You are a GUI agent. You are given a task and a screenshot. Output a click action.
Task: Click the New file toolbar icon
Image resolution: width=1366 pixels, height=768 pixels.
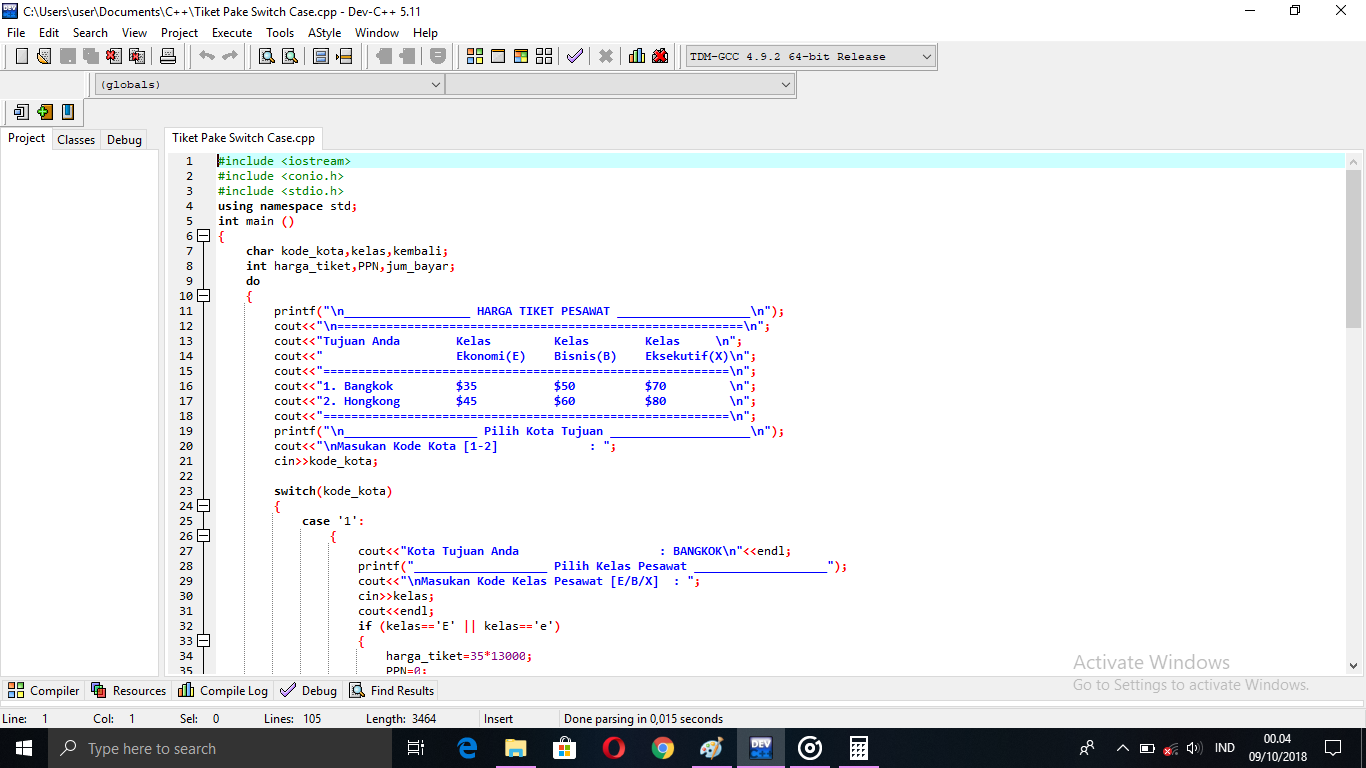[x=21, y=56]
